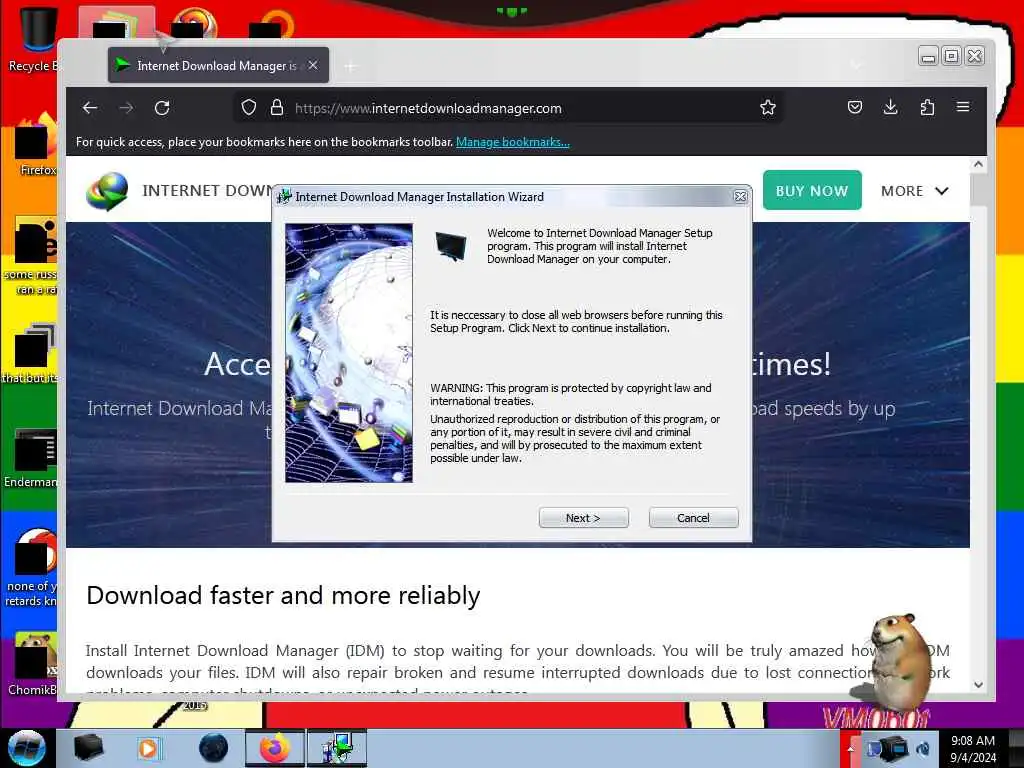
Task: Open the Save to Pocket icon
Action: click(x=854, y=107)
